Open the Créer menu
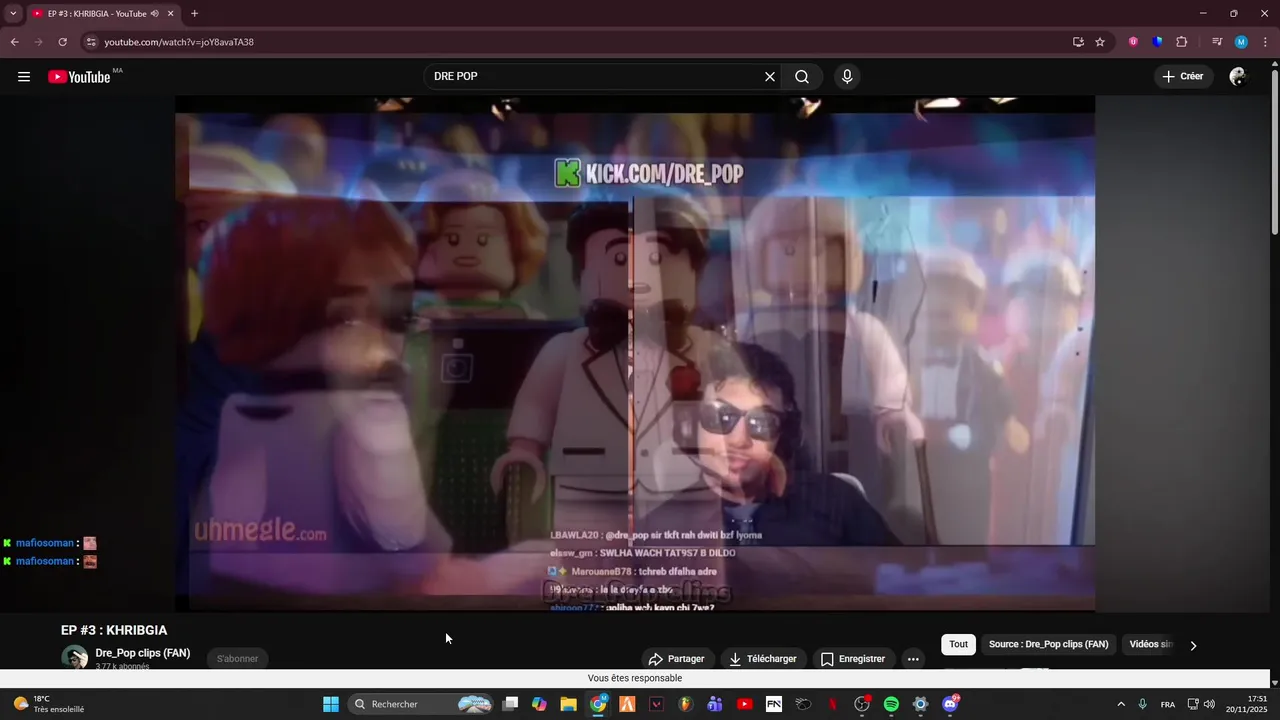This screenshot has width=1280, height=720. coord(1184,77)
